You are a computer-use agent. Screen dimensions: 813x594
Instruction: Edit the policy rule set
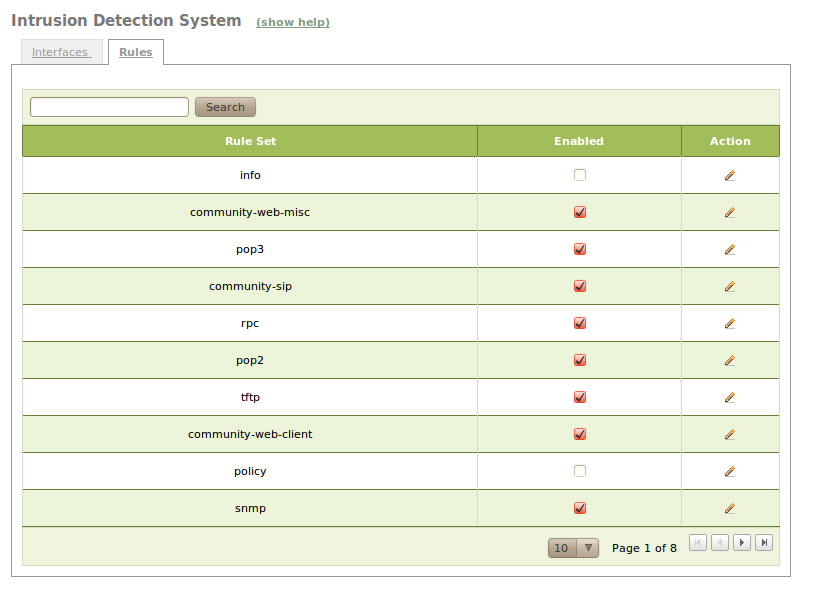tap(730, 471)
